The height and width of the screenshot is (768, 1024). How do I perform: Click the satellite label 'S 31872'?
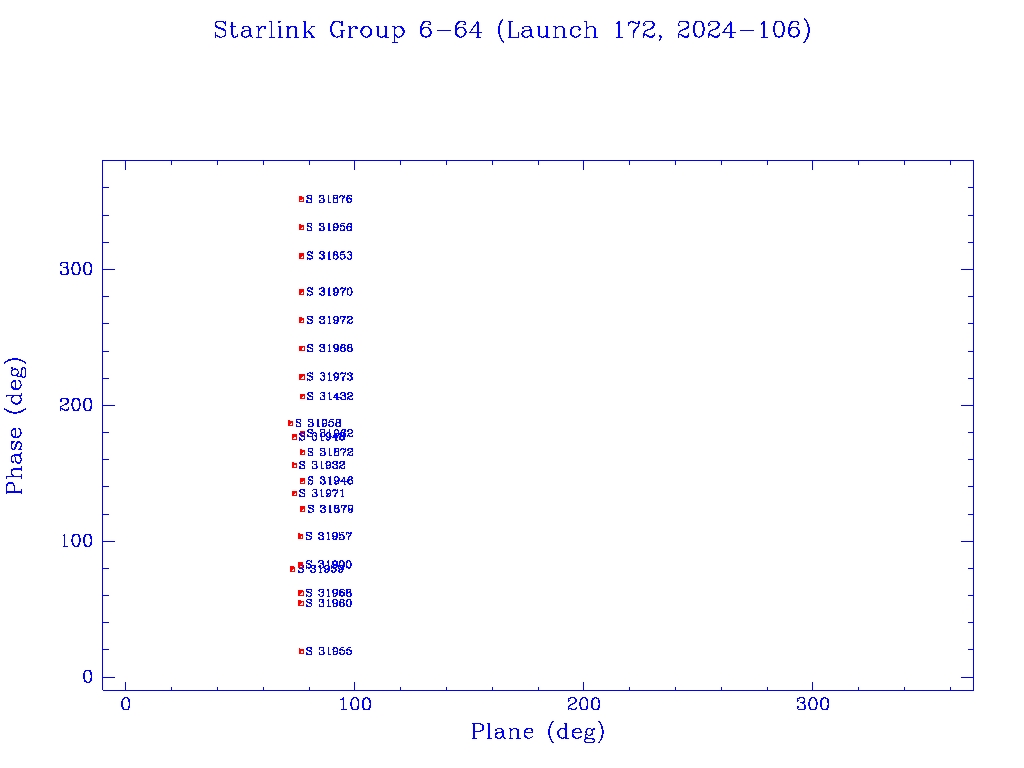click(x=330, y=452)
